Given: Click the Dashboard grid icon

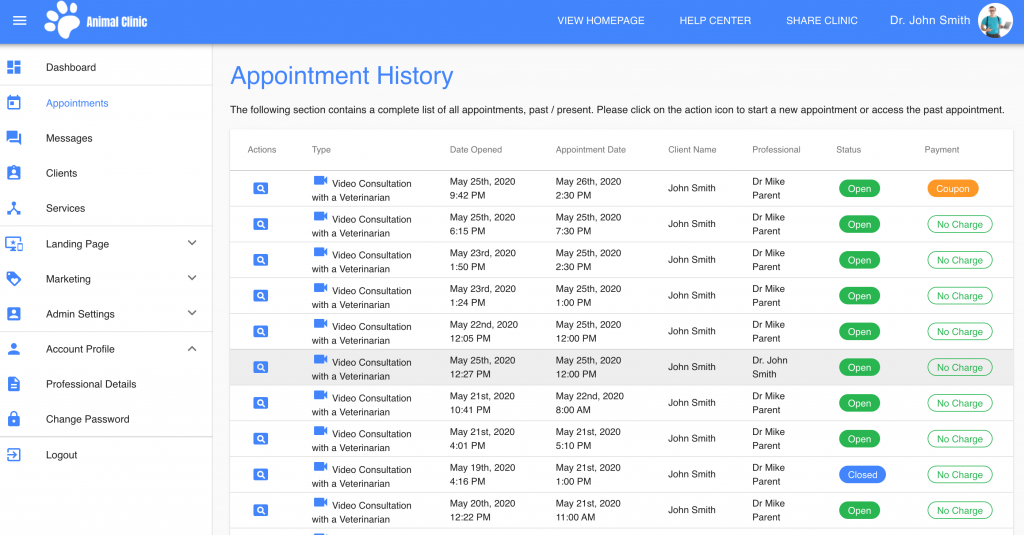Looking at the screenshot, I should (x=14, y=67).
